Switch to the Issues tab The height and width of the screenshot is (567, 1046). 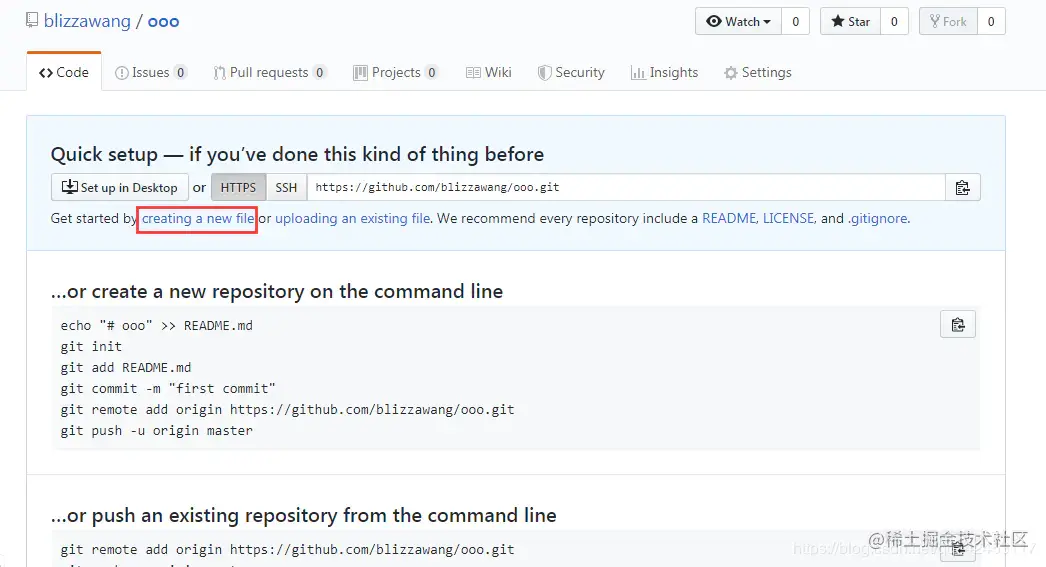click(151, 72)
